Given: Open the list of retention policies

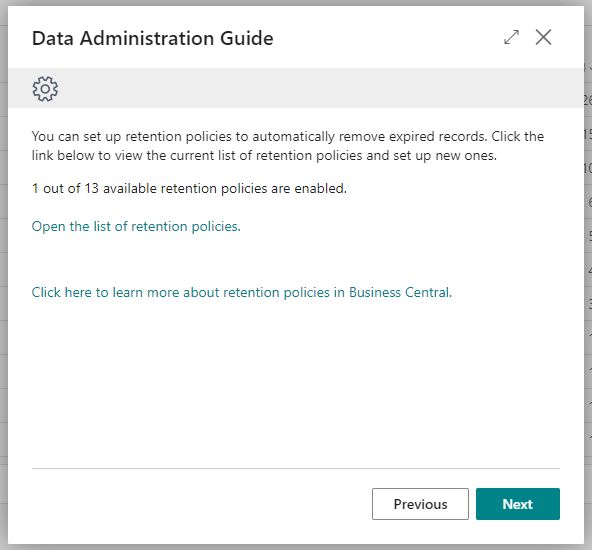Looking at the screenshot, I should [x=136, y=226].
